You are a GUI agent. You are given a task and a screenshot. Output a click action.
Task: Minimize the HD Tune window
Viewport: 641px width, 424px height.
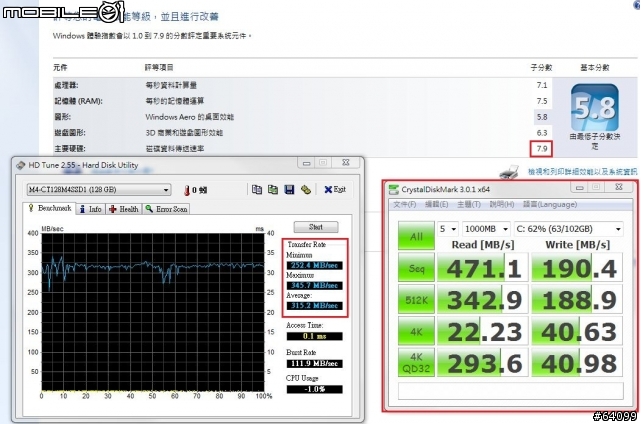click(307, 163)
